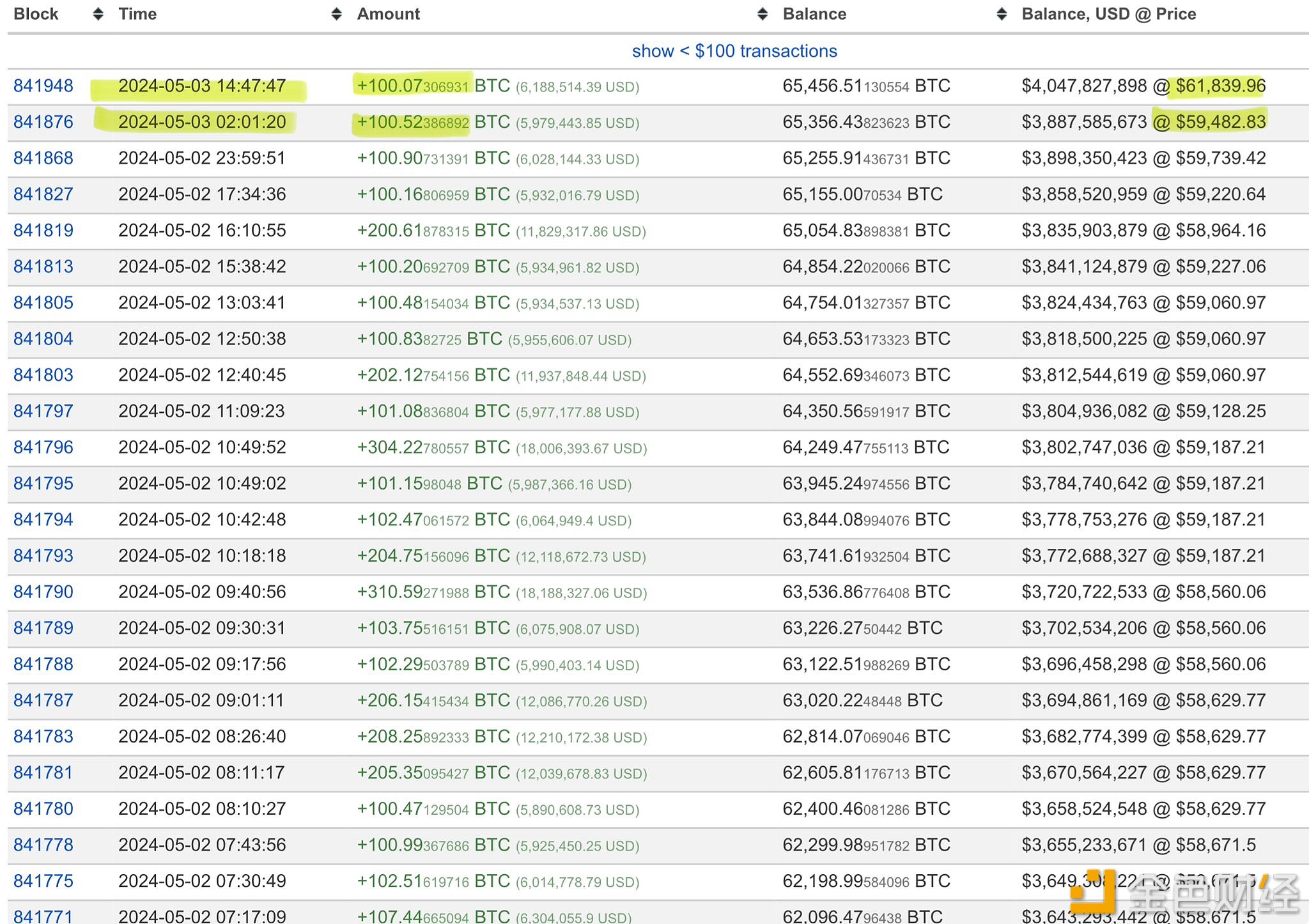Open block 841813
The image size is (1309, 924).
43,266
